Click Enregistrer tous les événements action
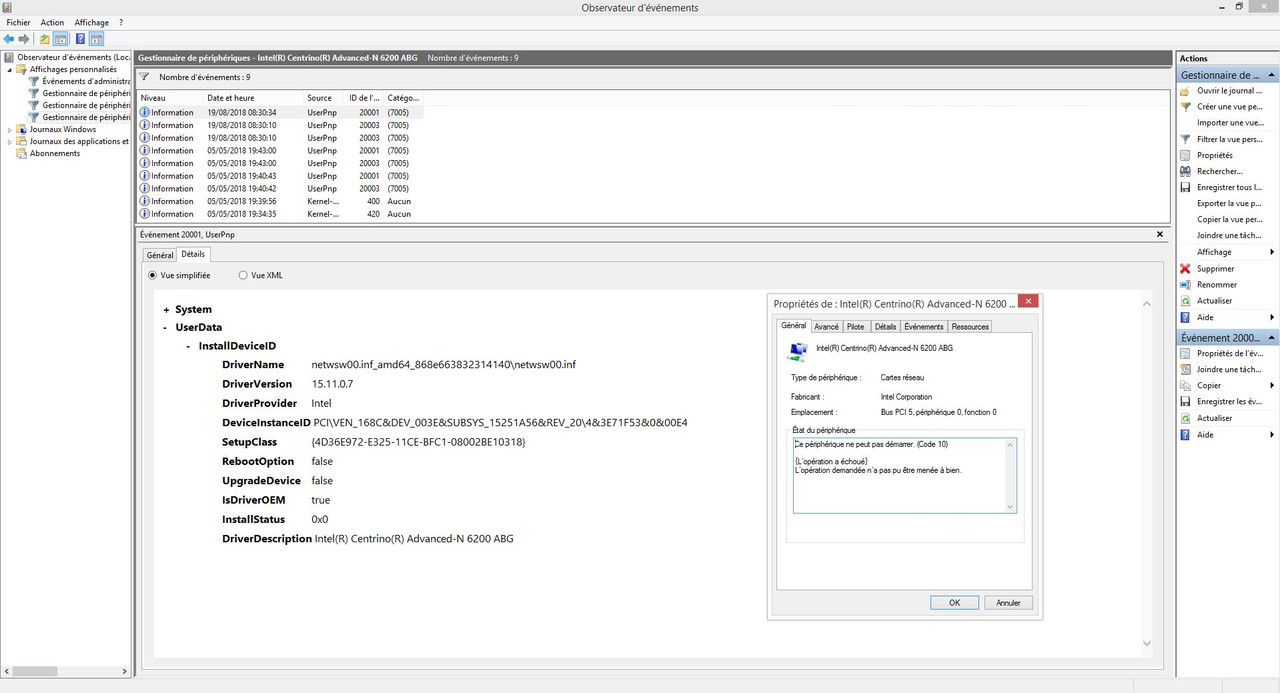 coord(1227,187)
